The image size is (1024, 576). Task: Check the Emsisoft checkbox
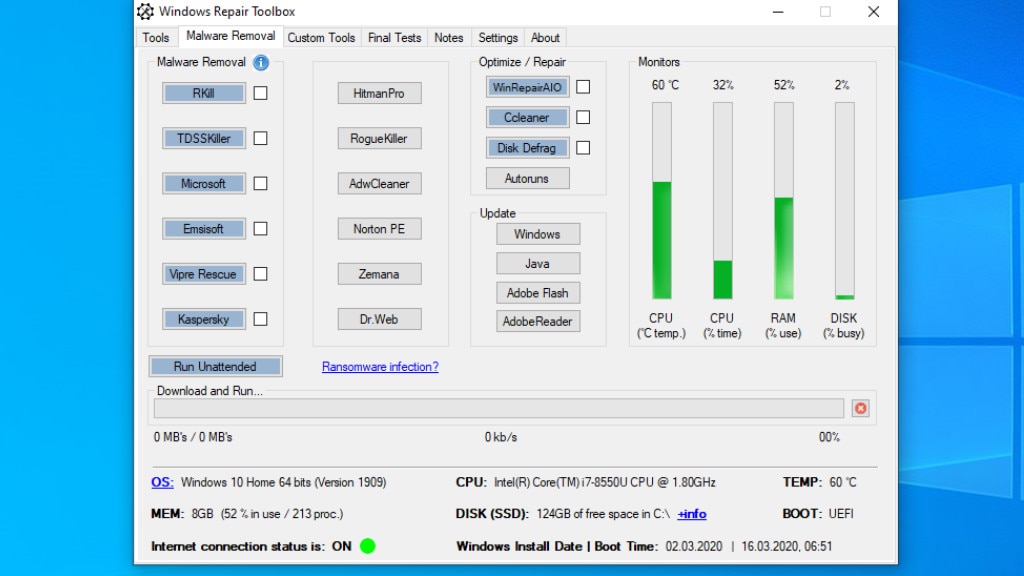coord(261,229)
